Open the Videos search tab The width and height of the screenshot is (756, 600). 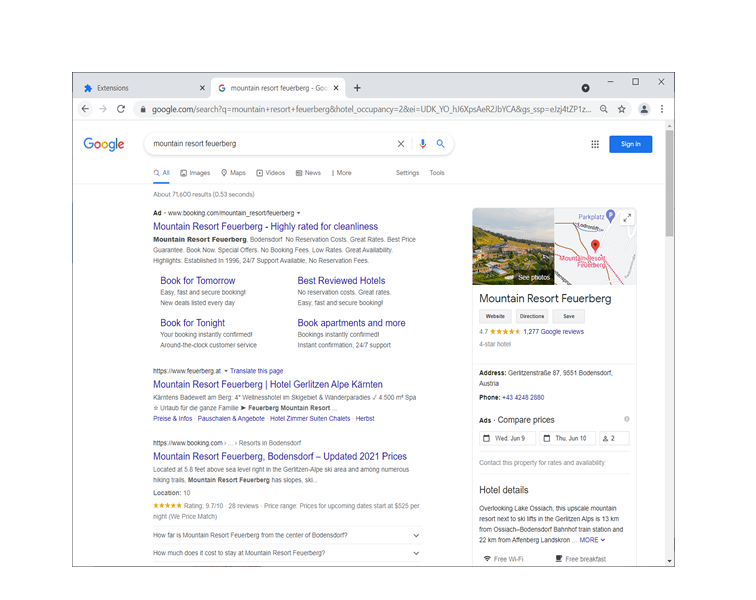[270, 173]
